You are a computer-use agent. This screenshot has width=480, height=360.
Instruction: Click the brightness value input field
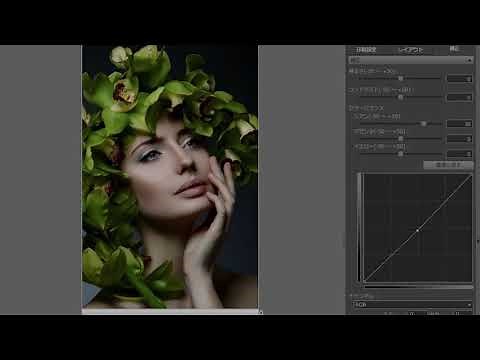(459, 79)
